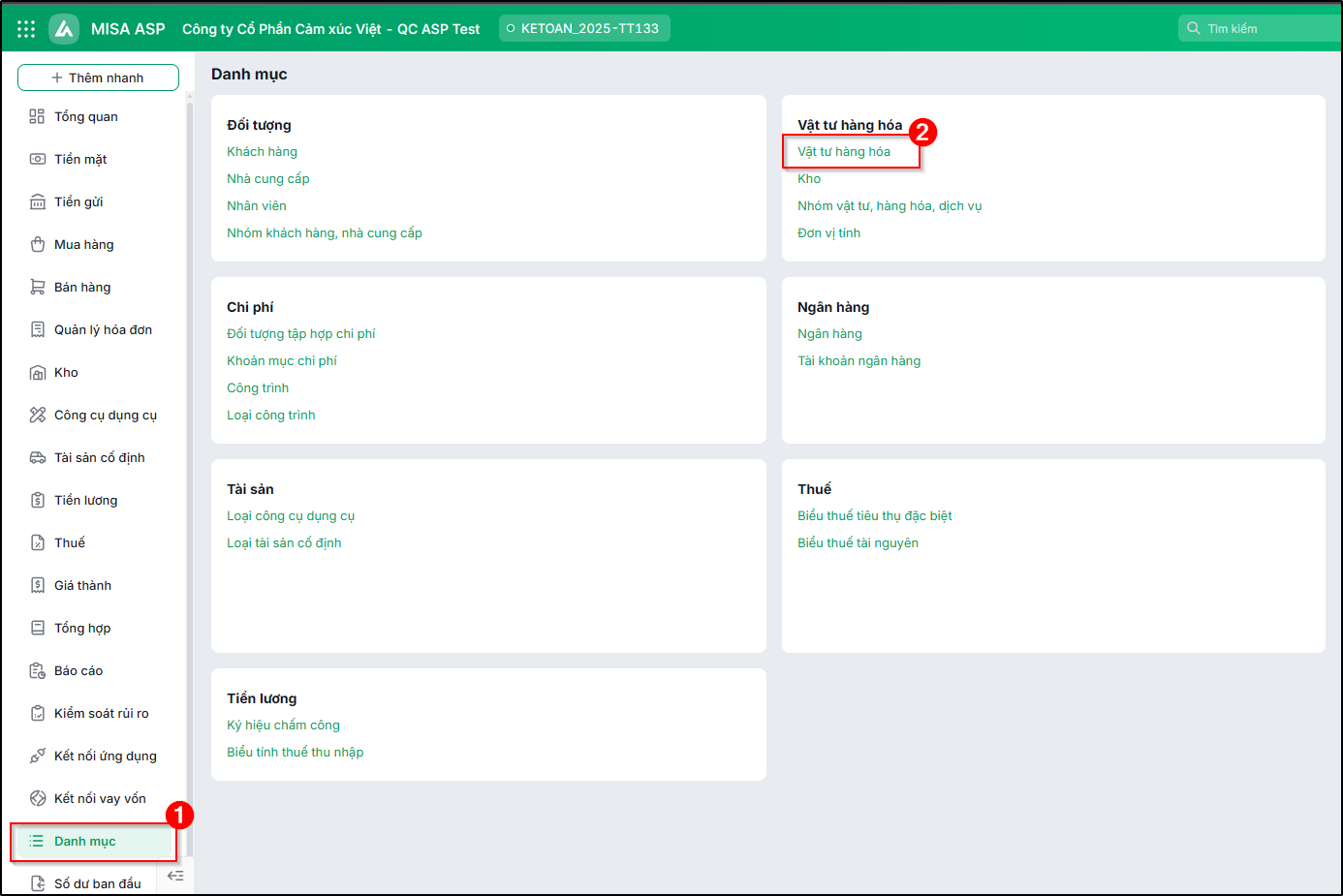Focus the Tìm kiếm search field
This screenshot has width=1343, height=896.
pos(1260,28)
